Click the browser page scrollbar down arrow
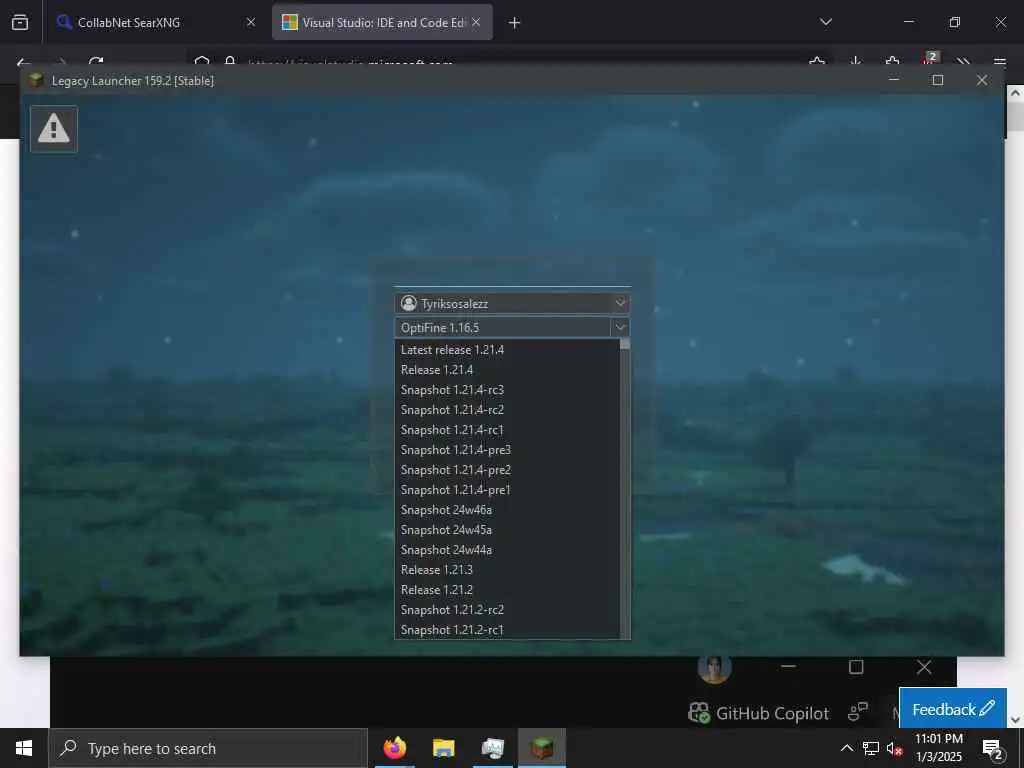Viewport: 1024px width, 768px height. point(1015,720)
